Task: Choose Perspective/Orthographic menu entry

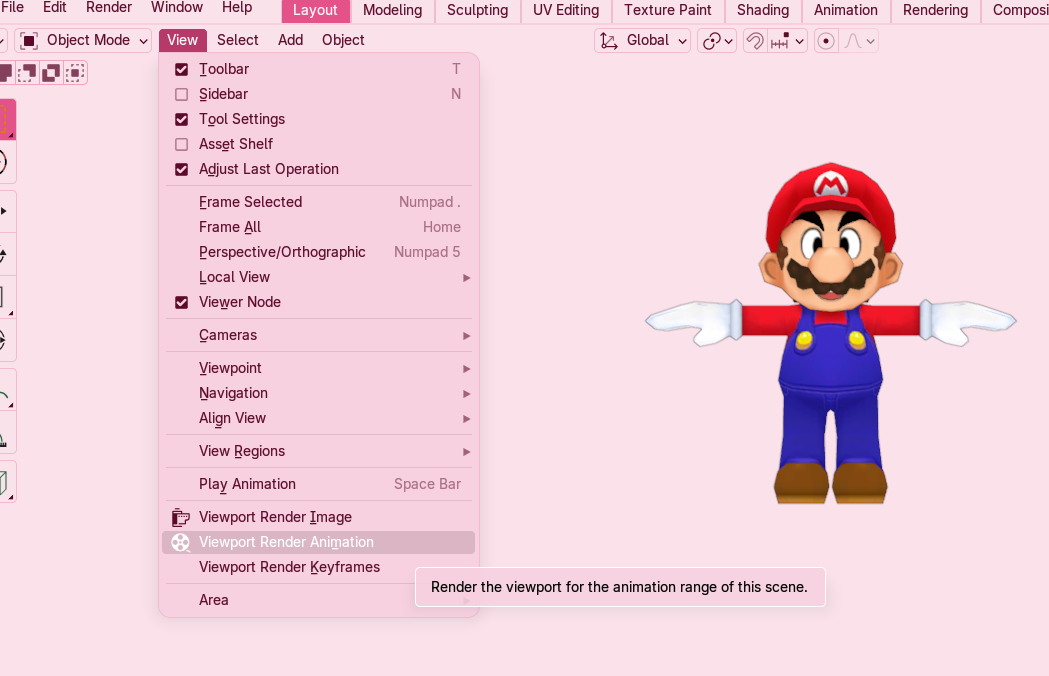Action: [x=318, y=252]
